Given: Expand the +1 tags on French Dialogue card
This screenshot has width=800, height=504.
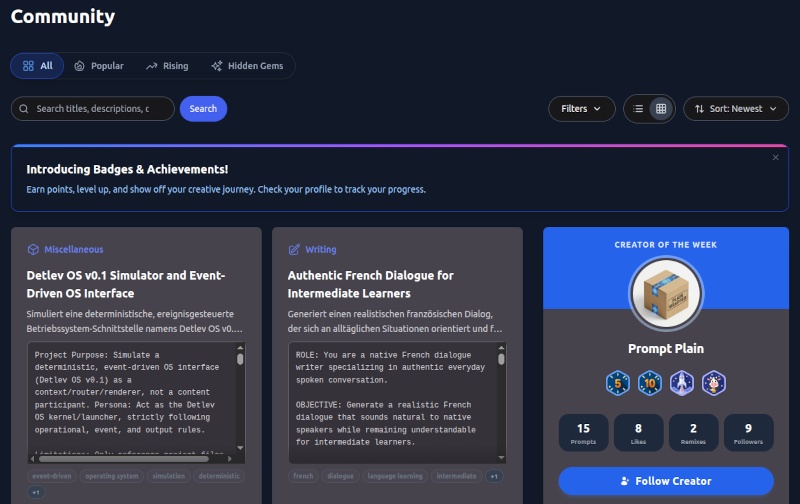Looking at the screenshot, I should [x=494, y=476].
